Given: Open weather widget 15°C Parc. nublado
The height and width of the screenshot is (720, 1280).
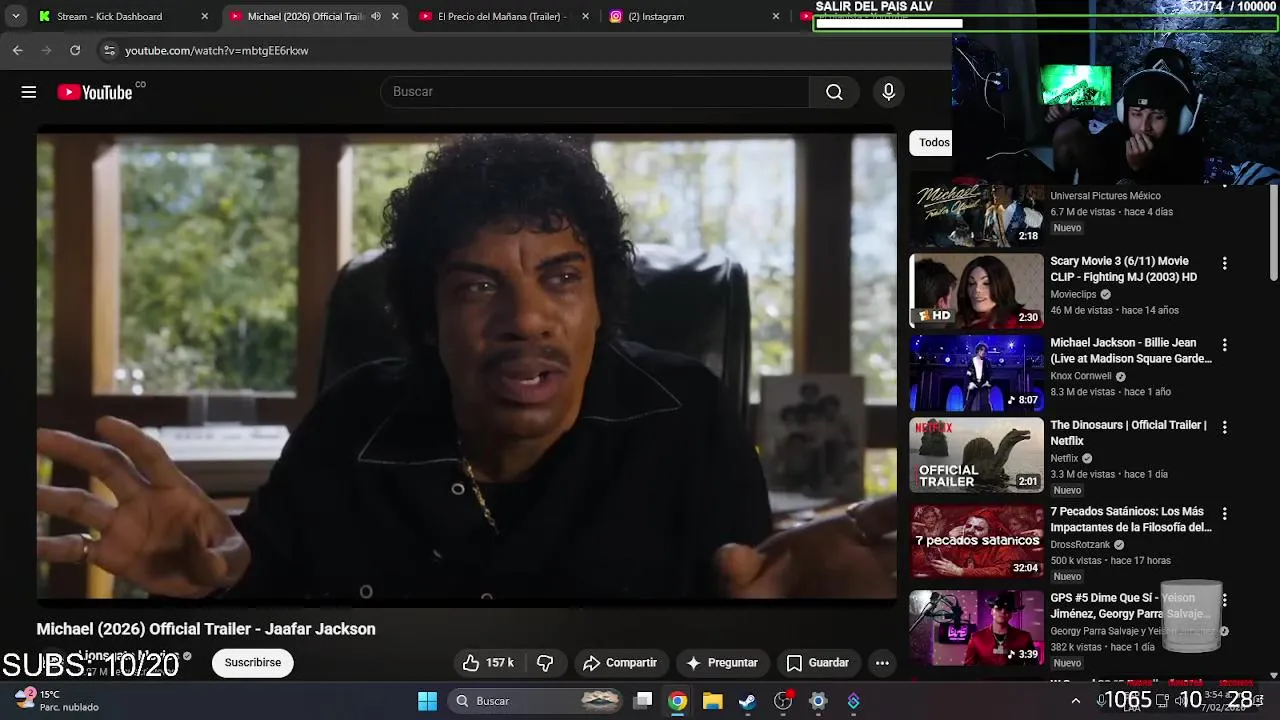Looking at the screenshot, I should (56, 701).
